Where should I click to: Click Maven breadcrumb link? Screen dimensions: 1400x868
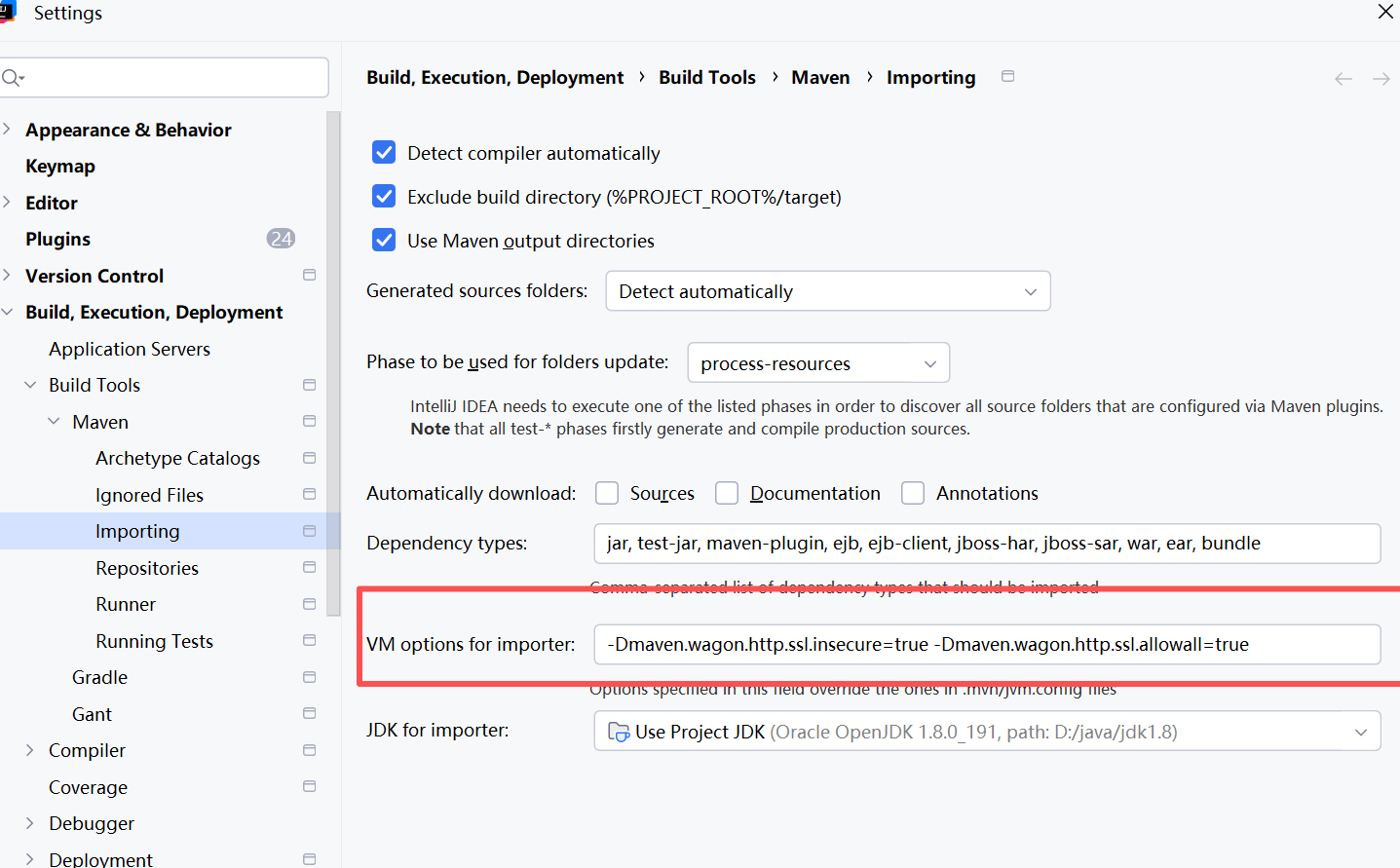click(x=820, y=77)
